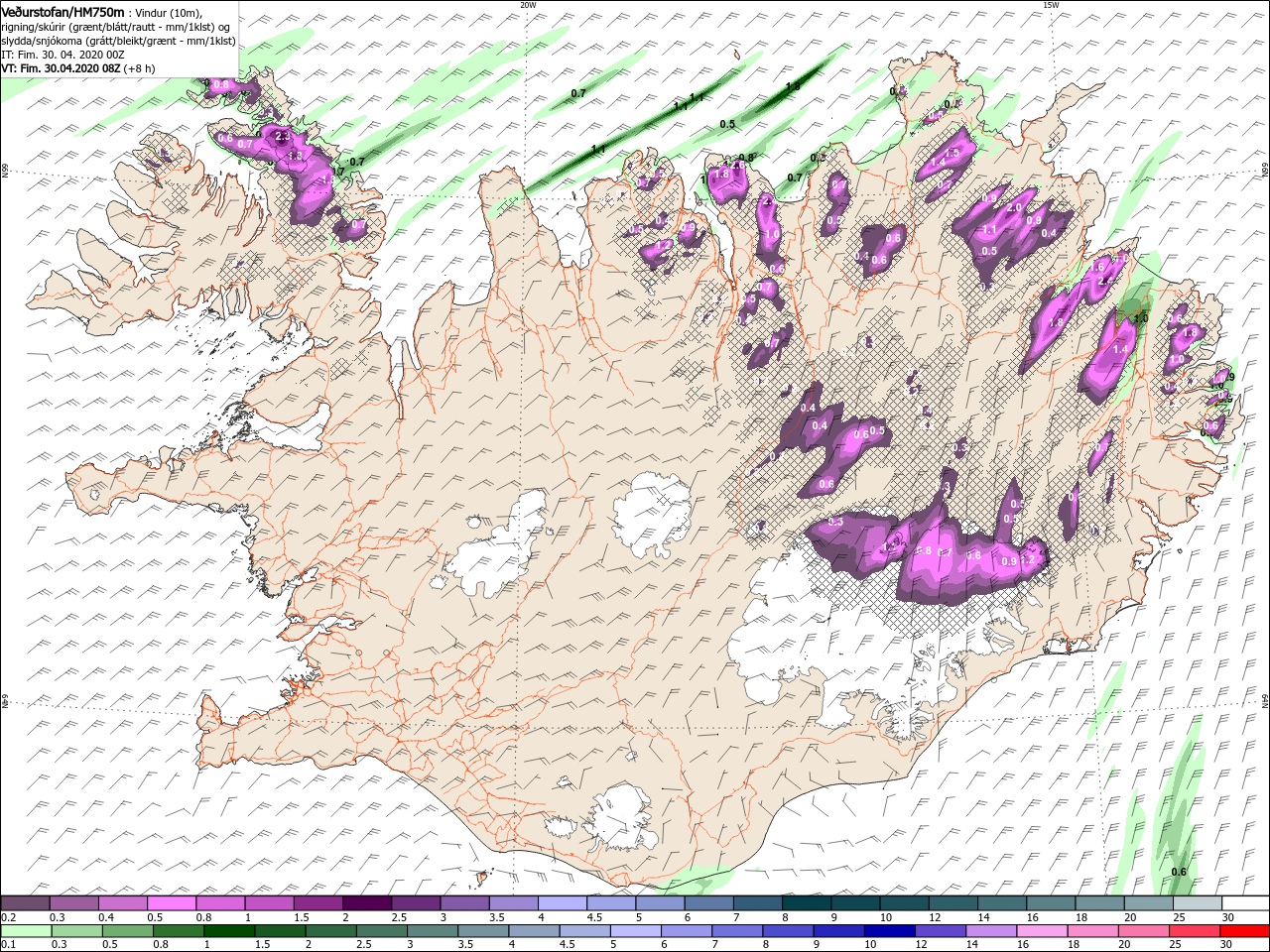Click the 2.3 snowfall value in Westfjords
The width and height of the screenshot is (1270, 952).
(282, 136)
